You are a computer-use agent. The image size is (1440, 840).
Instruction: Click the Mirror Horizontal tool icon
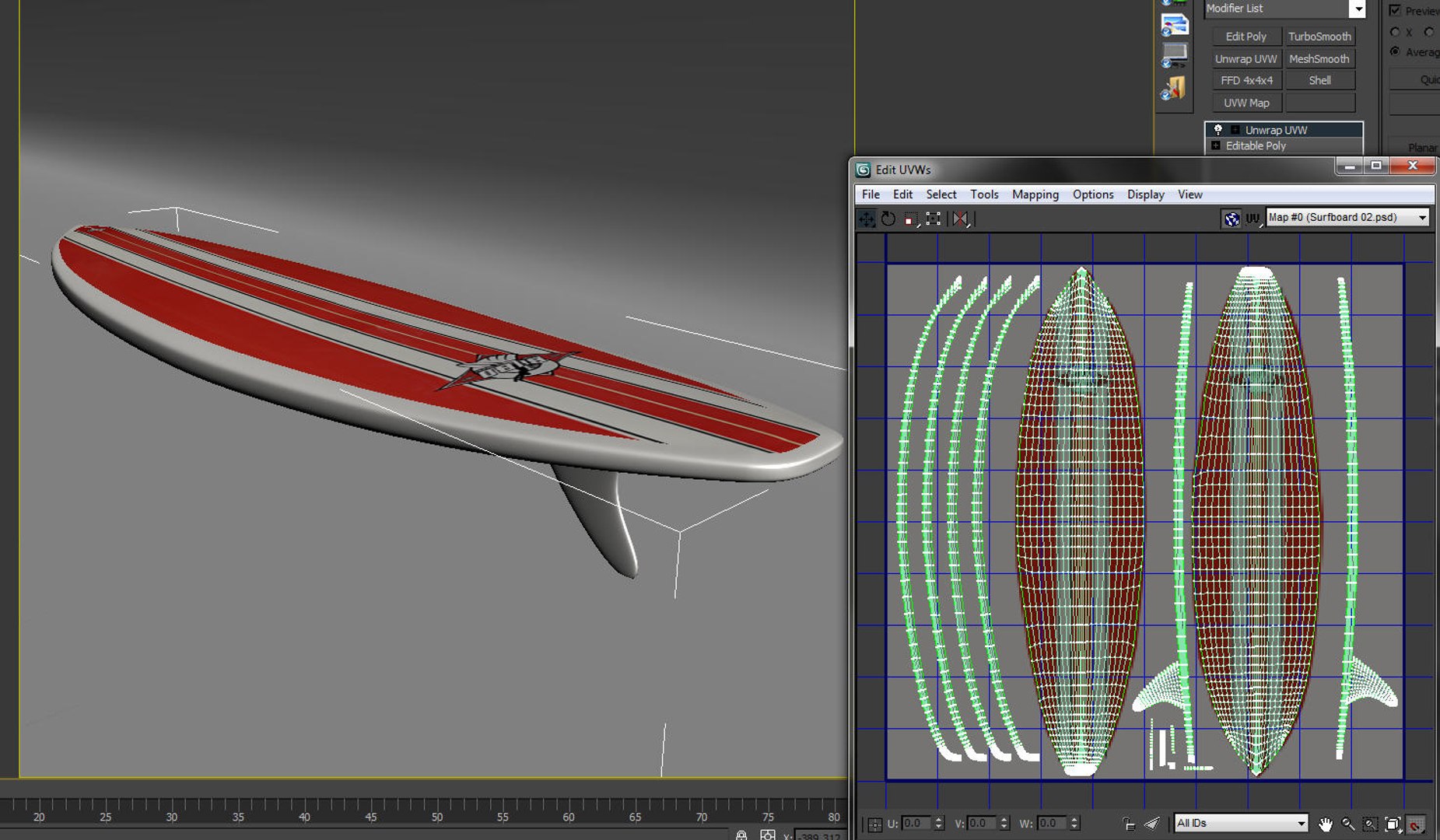pyautogui.click(x=961, y=219)
